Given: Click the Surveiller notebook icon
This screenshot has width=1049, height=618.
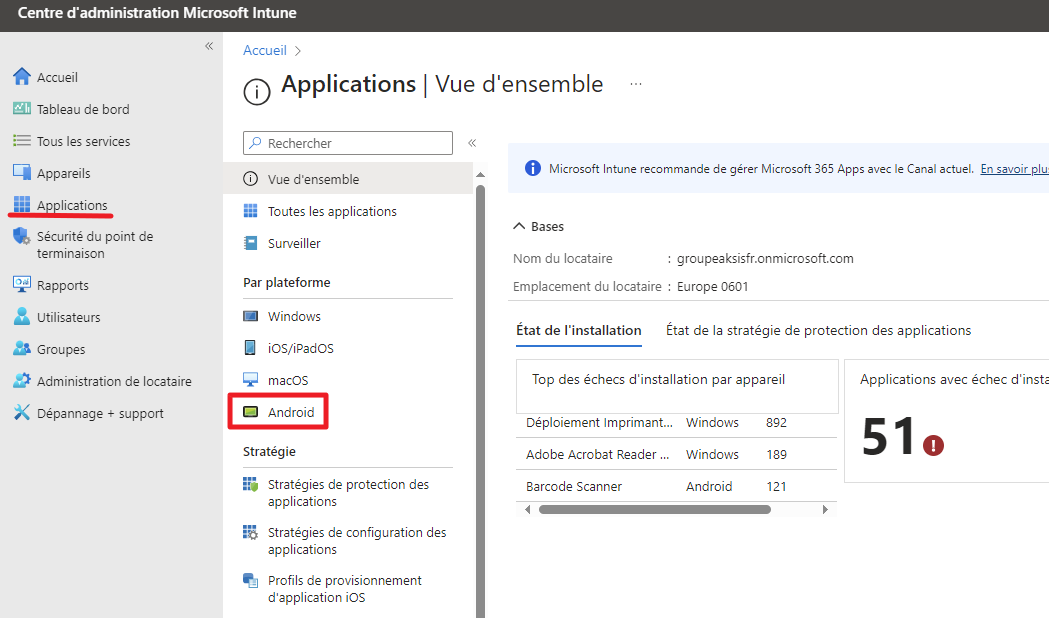Looking at the screenshot, I should [x=250, y=243].
